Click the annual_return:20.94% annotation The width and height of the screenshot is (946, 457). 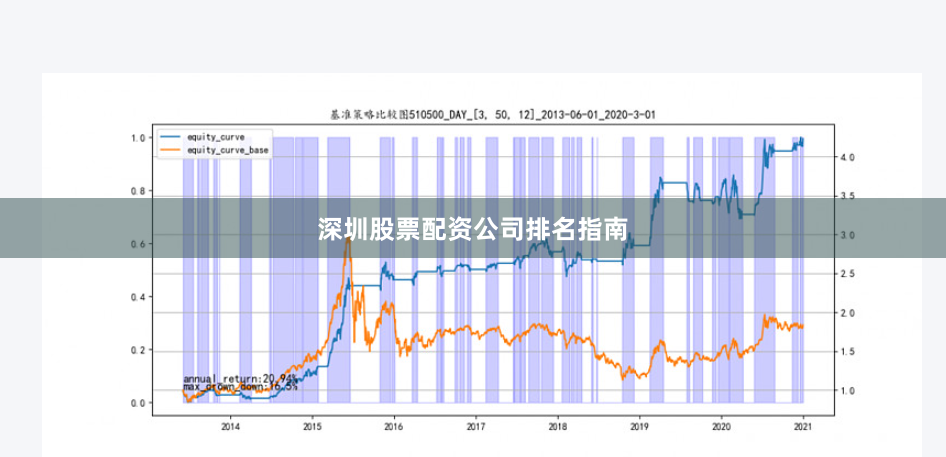(240, 379)
